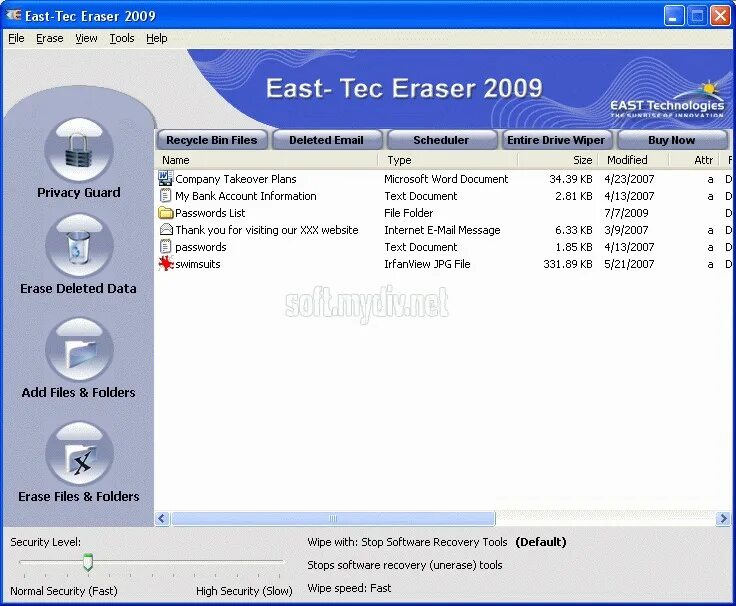Click the 'Erase Deleted Data' label
The width and height of the screenshot is (736, 606).
click(x=78, y=288)
